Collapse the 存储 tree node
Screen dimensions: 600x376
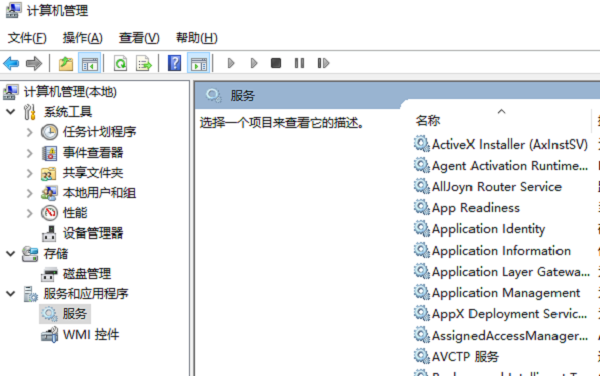tap(11, 254)
